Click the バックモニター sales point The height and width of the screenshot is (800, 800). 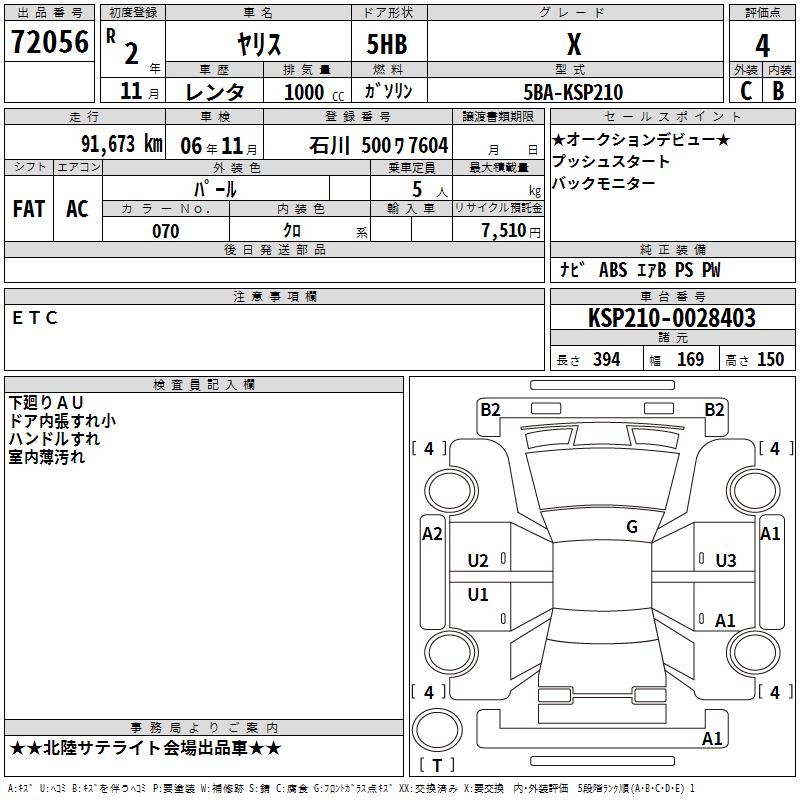click(604, 183)
